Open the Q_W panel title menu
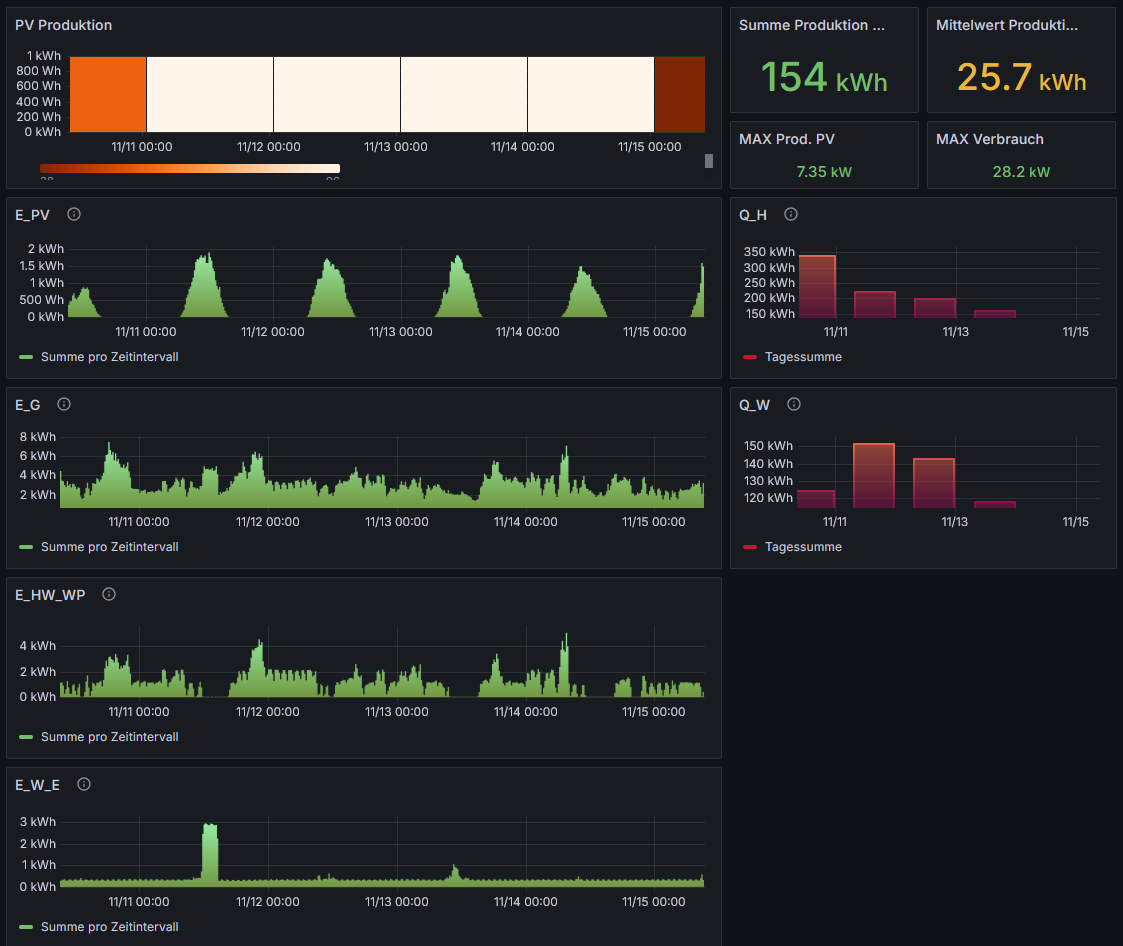The image size is (1123, 946). click(754, 405)
